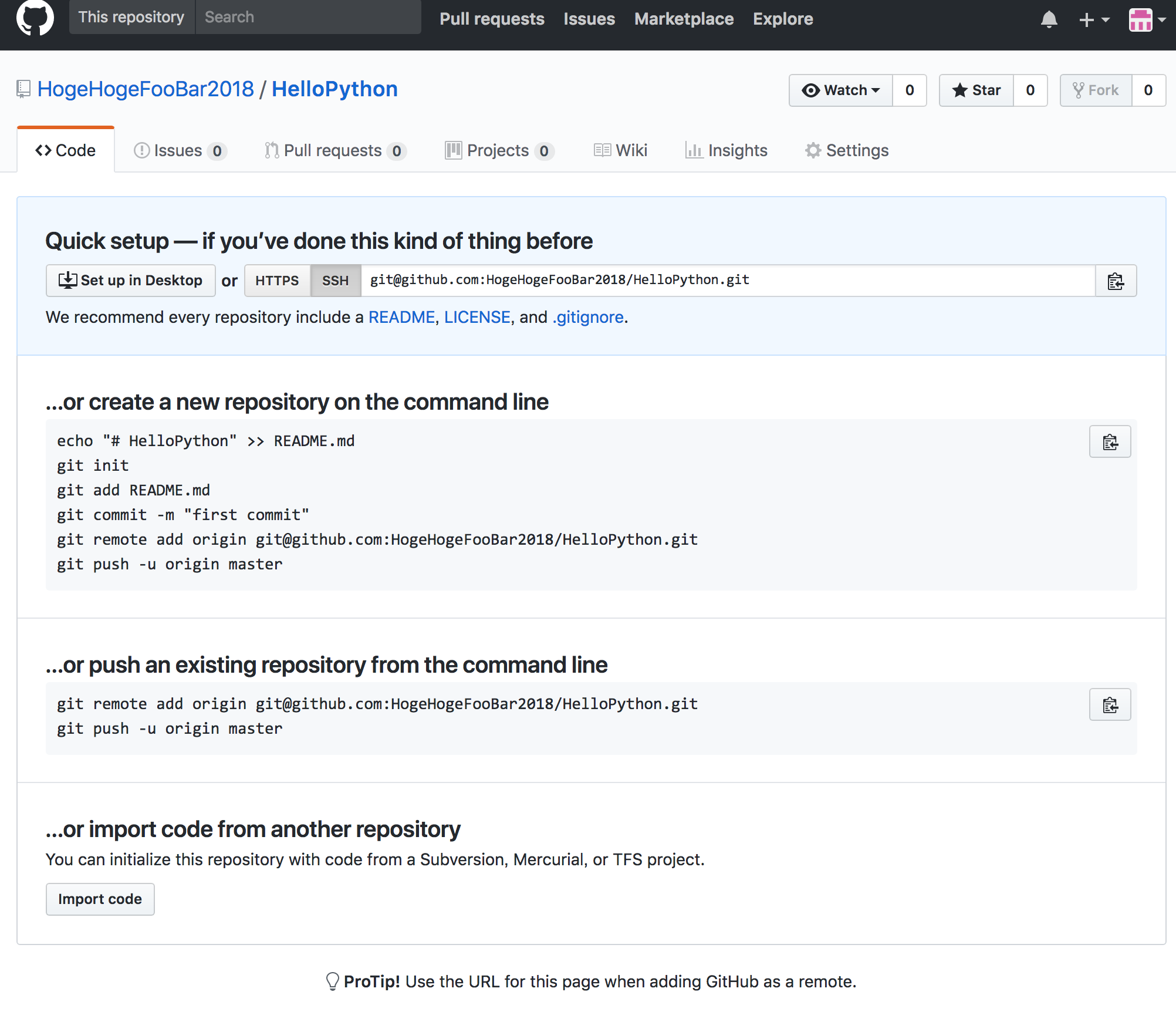
Task: Click the ProTip lightbulb icon
Action: pos(332,981)
